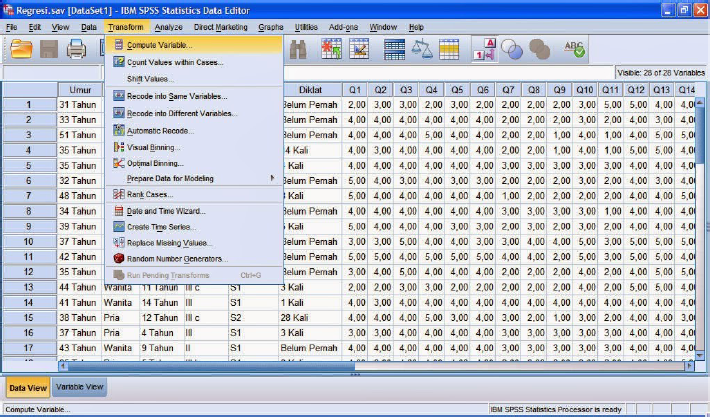Screen dimensions: 710x420
Task: Open the Analyze menu
Action: coord(168,27)
